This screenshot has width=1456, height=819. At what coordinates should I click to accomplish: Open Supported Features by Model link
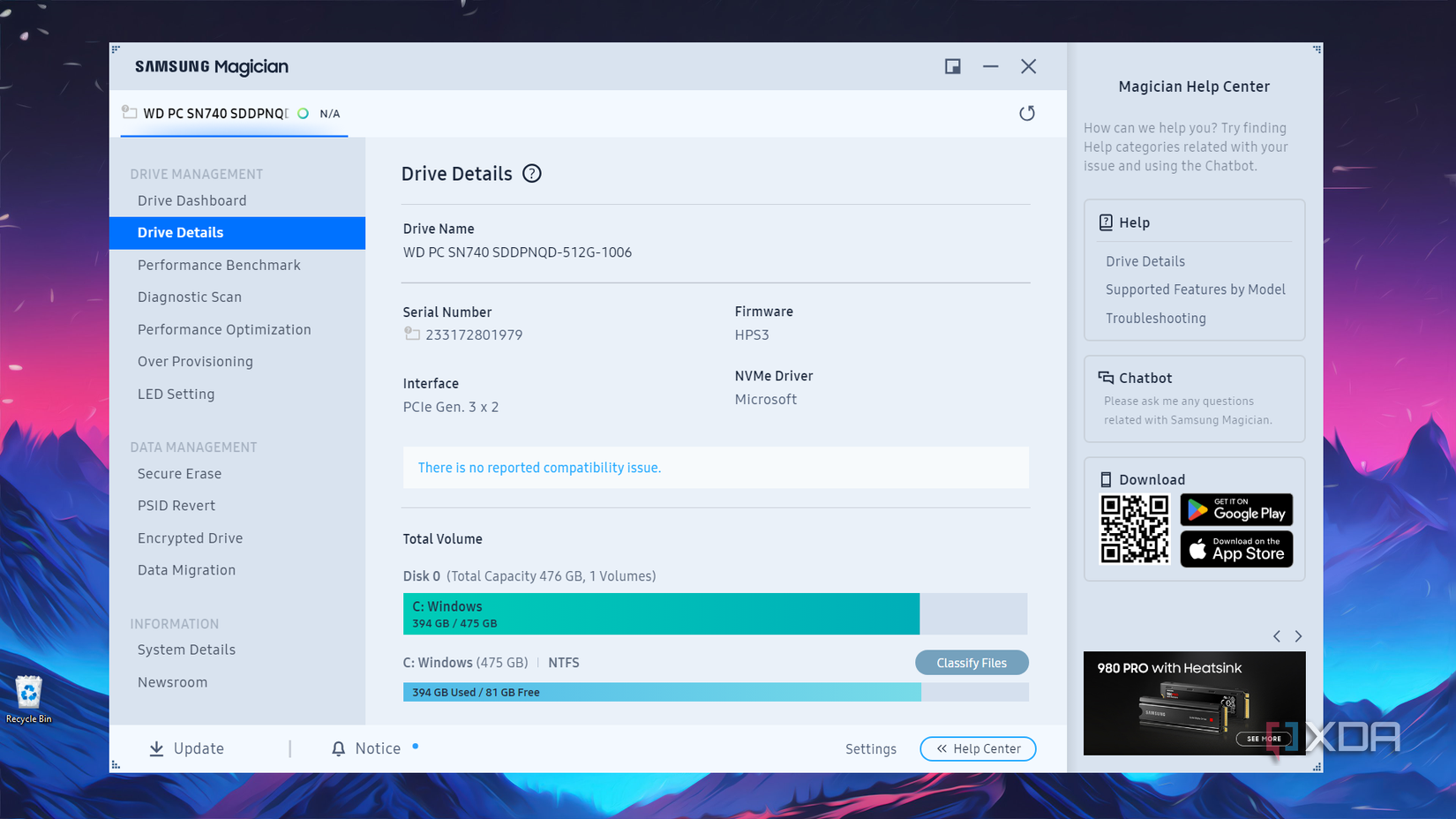1196,289
